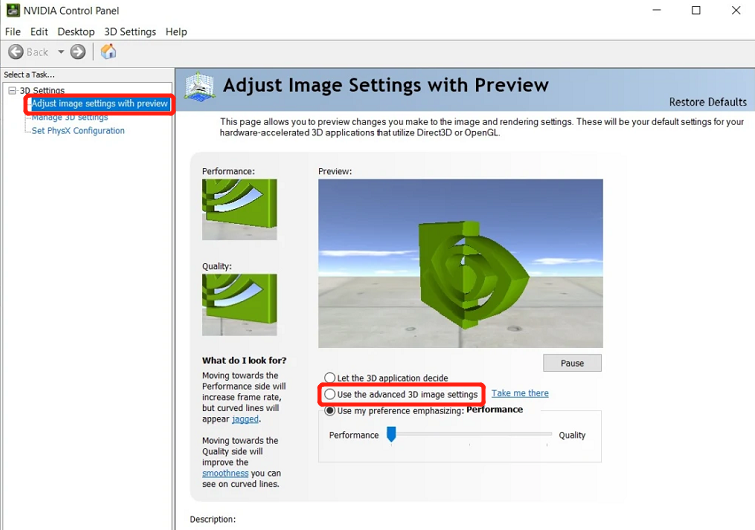755x530 pixels.
Task: Click the NVIDIA Control Panel title icon
Action: pyautogui.click(x=13, y=10)
